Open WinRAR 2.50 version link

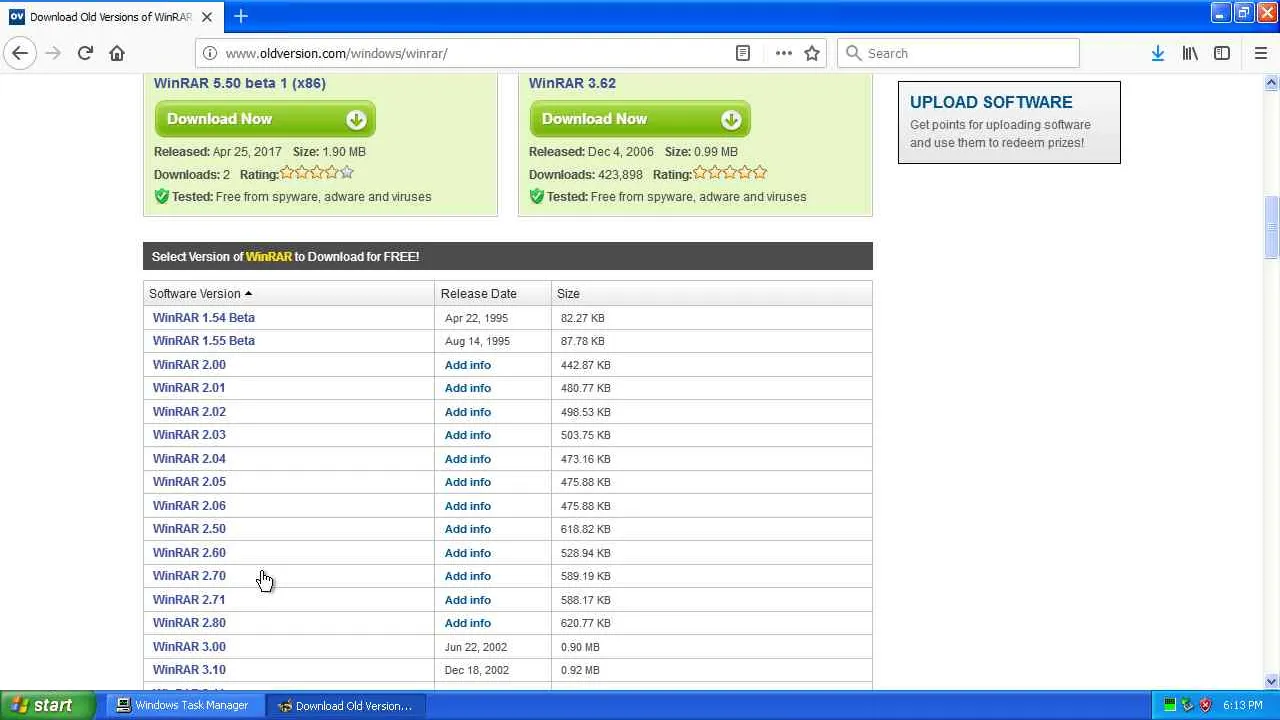[189, 529]
